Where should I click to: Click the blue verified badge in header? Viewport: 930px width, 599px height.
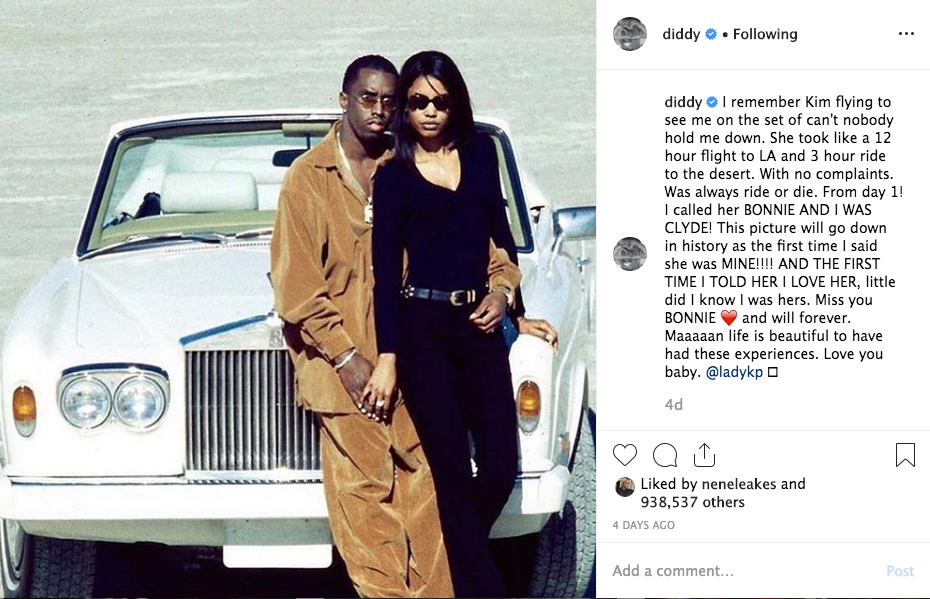point(711,34)
